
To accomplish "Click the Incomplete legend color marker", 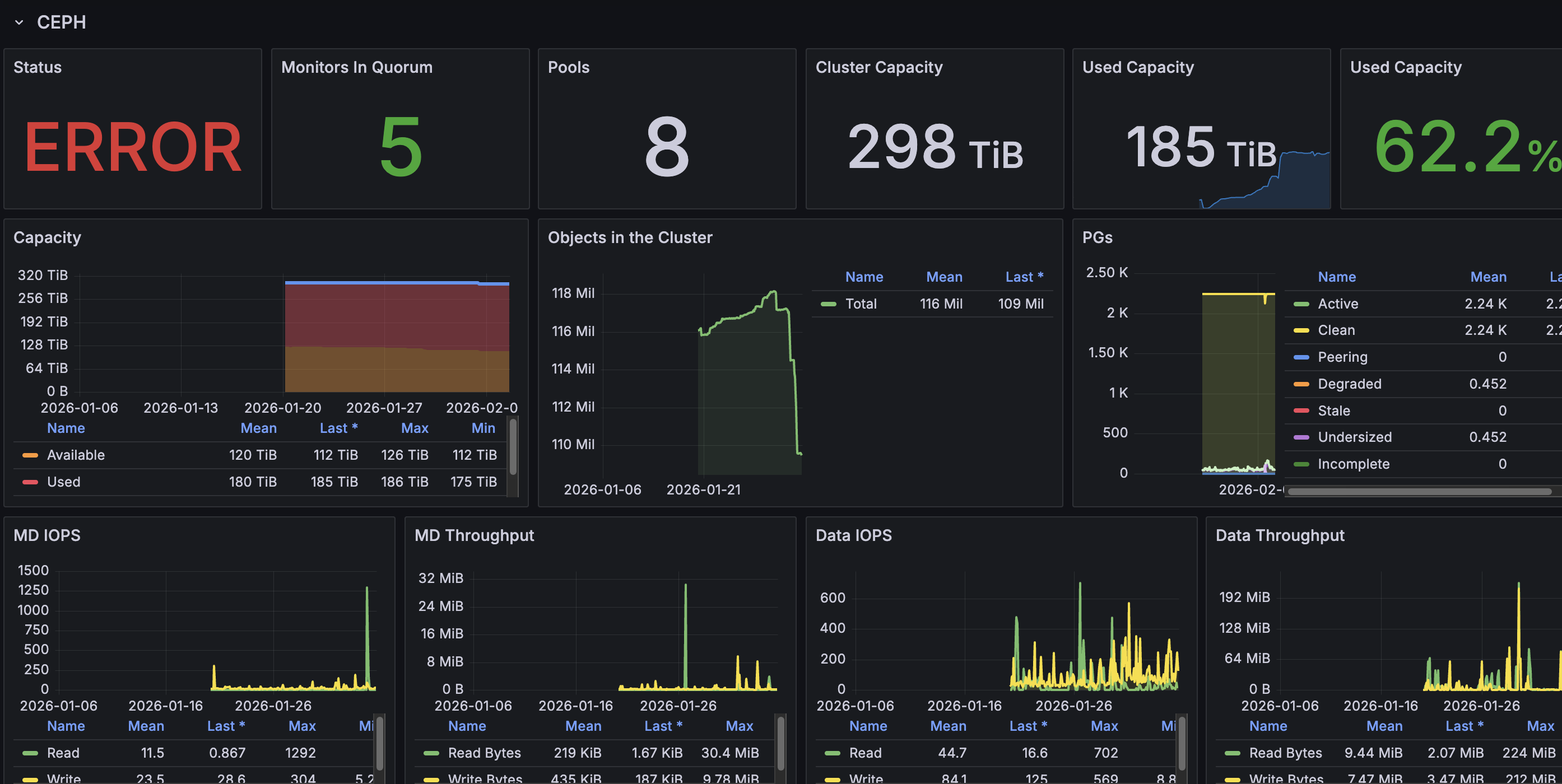I will 1301,464.
